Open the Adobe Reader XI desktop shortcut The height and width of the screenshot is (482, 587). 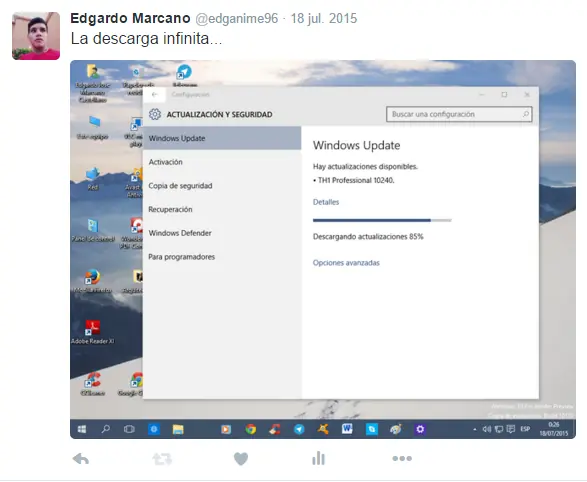coord(92,332)
